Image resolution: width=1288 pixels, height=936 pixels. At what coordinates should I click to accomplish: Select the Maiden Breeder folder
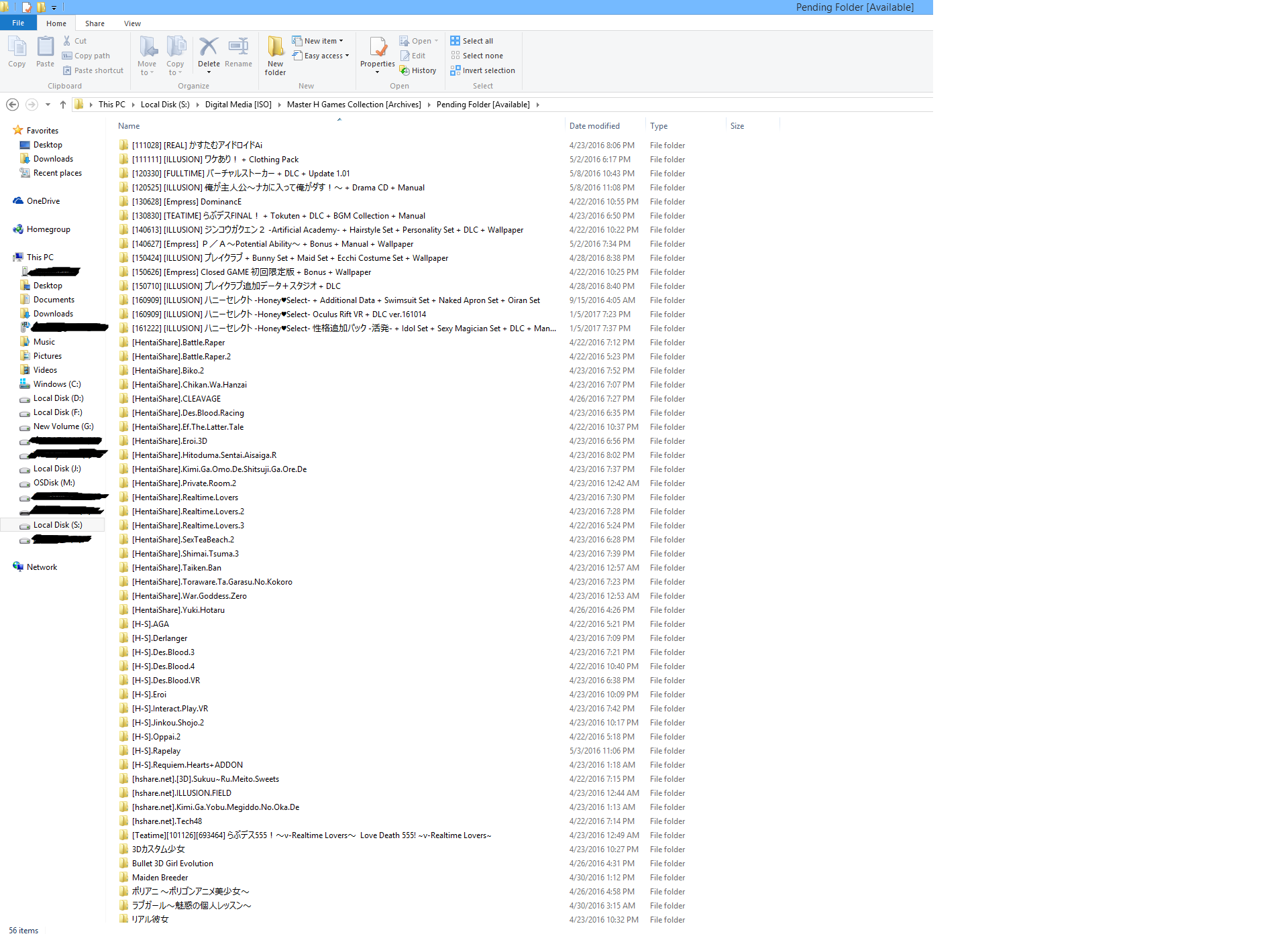pyautogui.click(x=160, y=878)
